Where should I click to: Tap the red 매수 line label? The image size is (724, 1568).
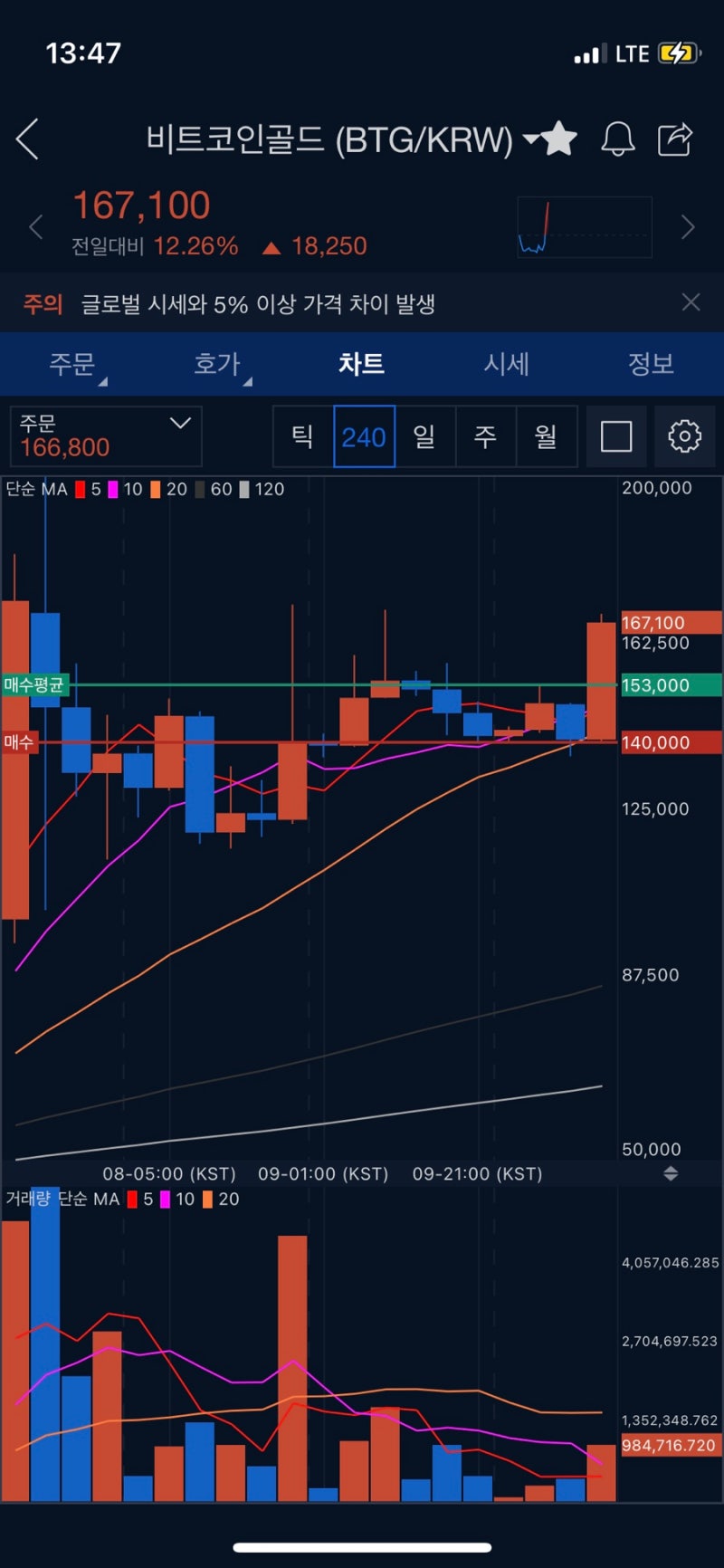point(19,742)
